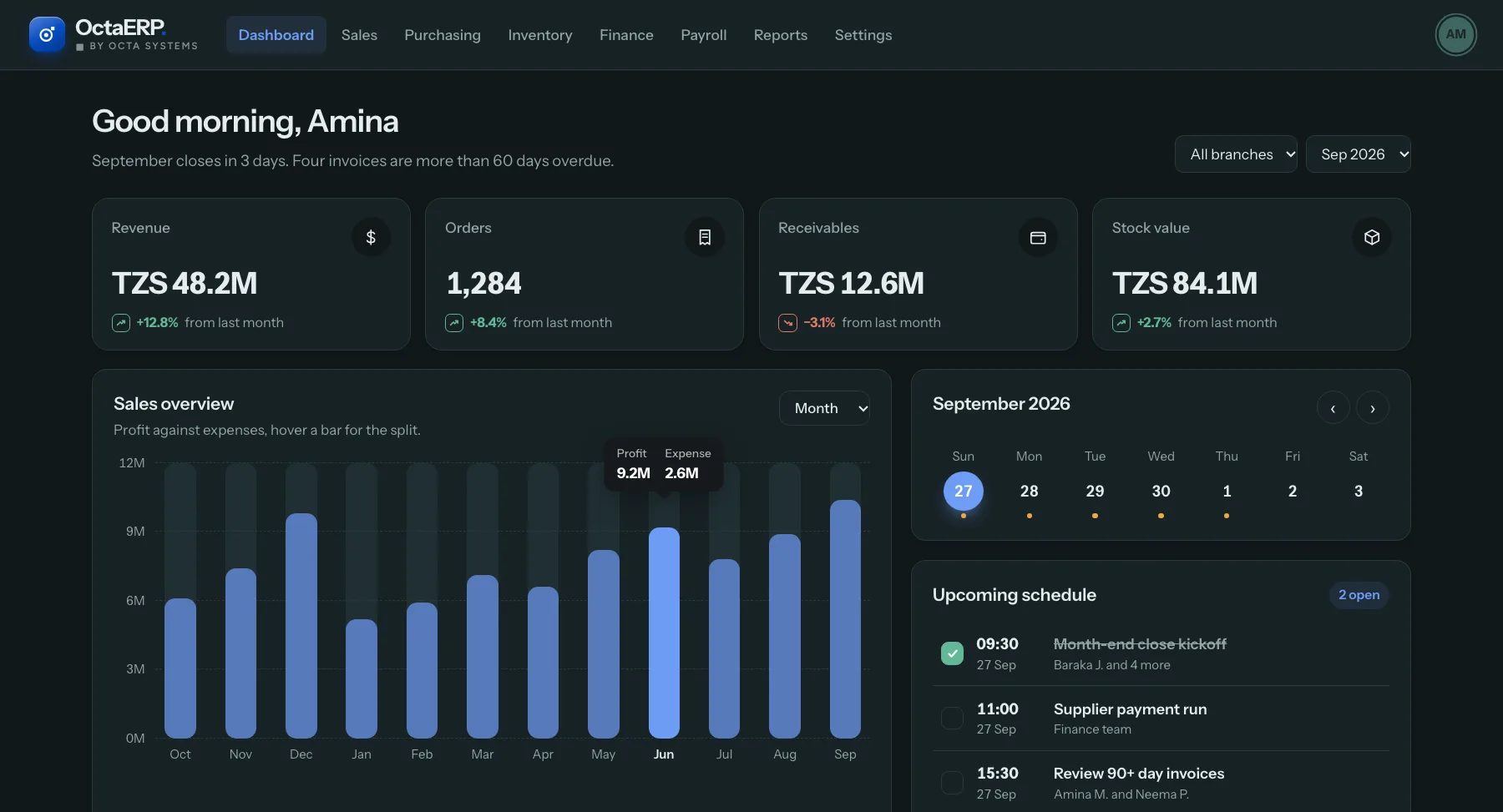Open the Month range dropdown in Sales overview
This screenshot has height=812, width=1503.
click(x=824, y=408)
